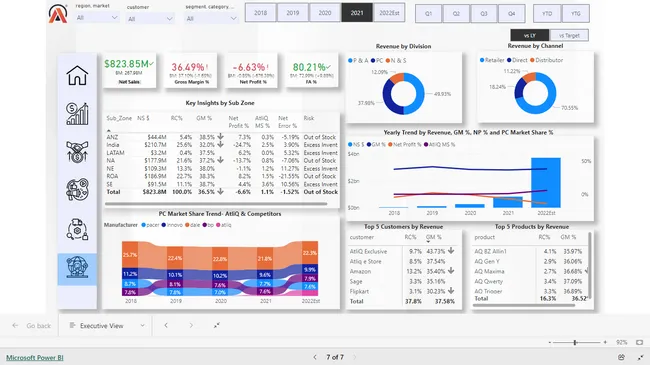Image resolution: width=650 pixels, height=365 pixels.
Task: Open the Finance view dollar-chart icon
Action: point(77,114)
